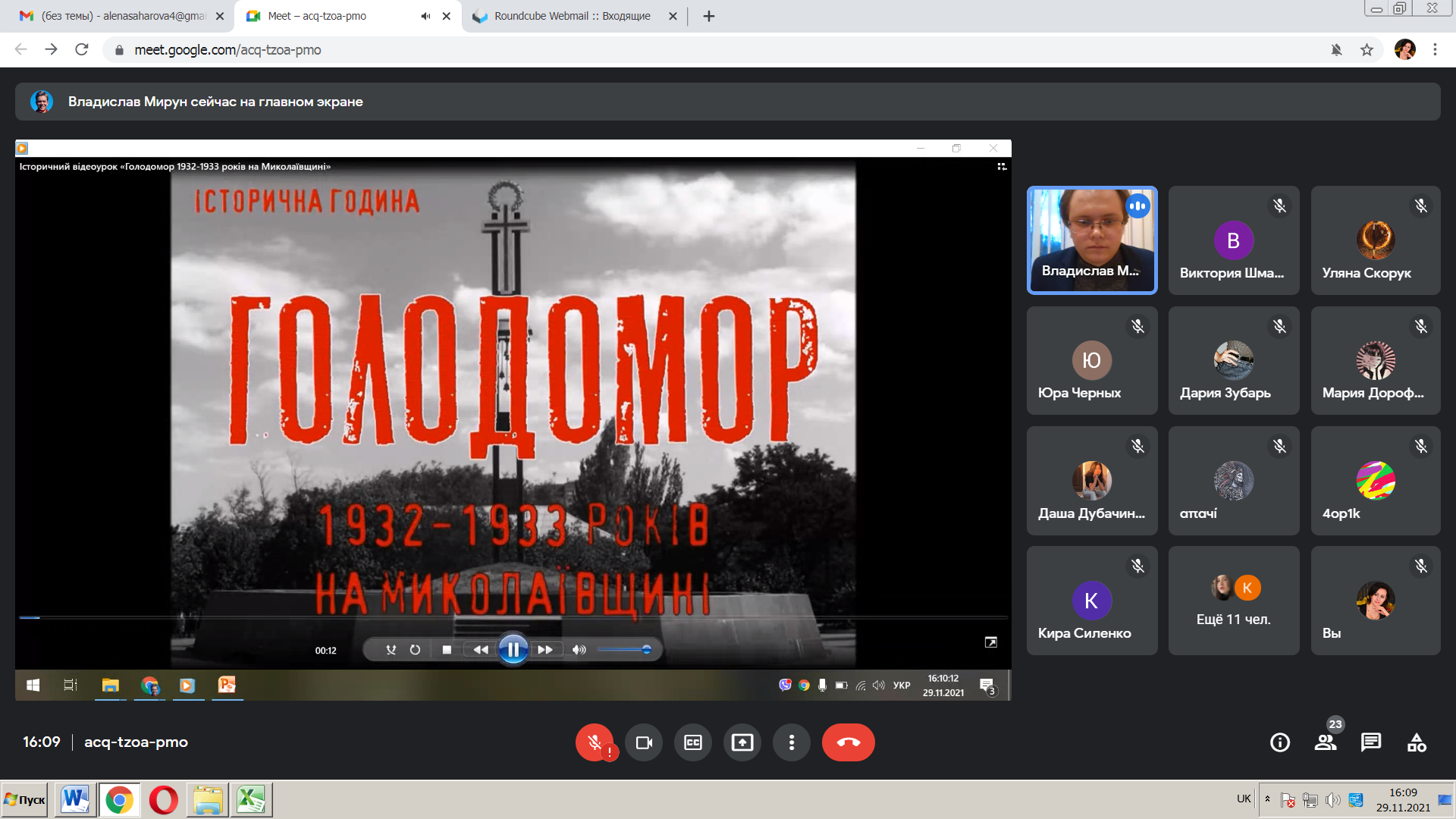Click the Ещё 11 чел. participants tile
Screen dimensions: 1456x819
(1234, 601)
